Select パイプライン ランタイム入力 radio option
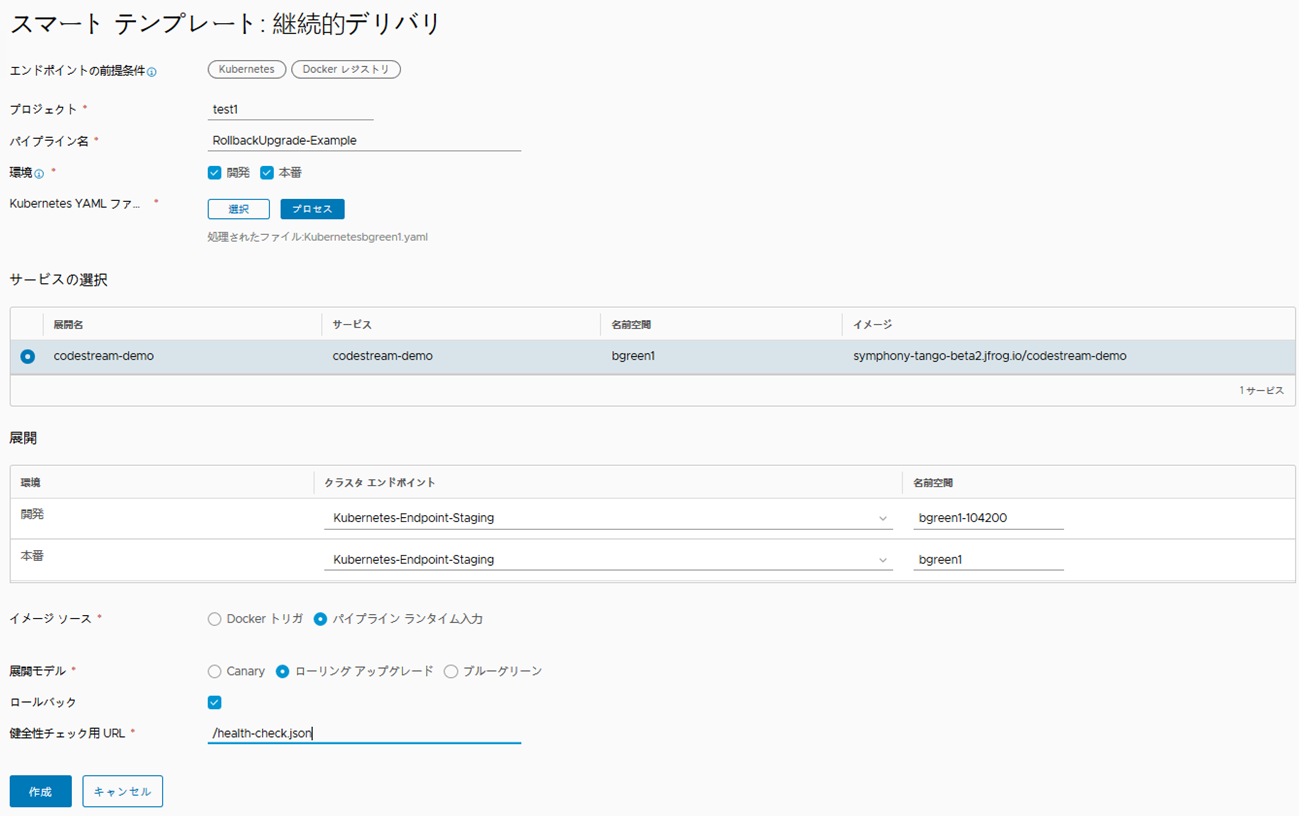Screen dimensions: 1299x816 click(x=320, y=619)
